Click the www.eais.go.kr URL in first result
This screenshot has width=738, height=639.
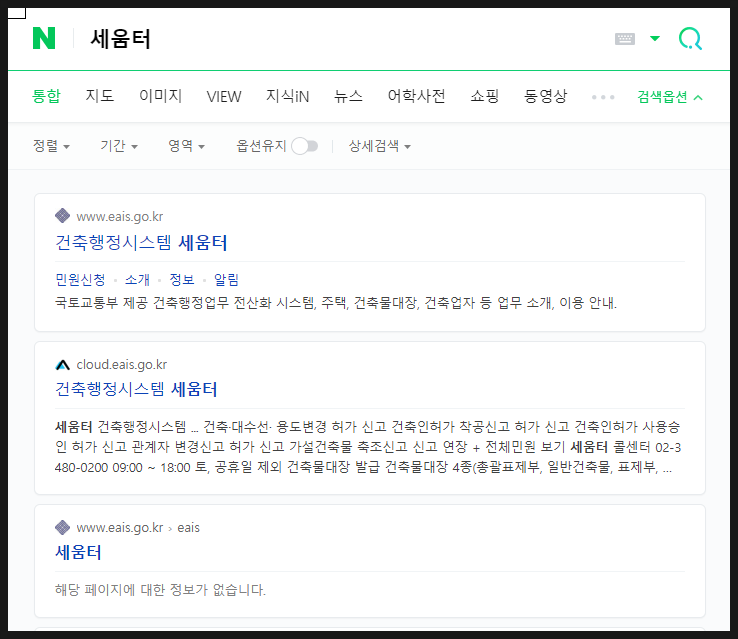pos(120,216)
